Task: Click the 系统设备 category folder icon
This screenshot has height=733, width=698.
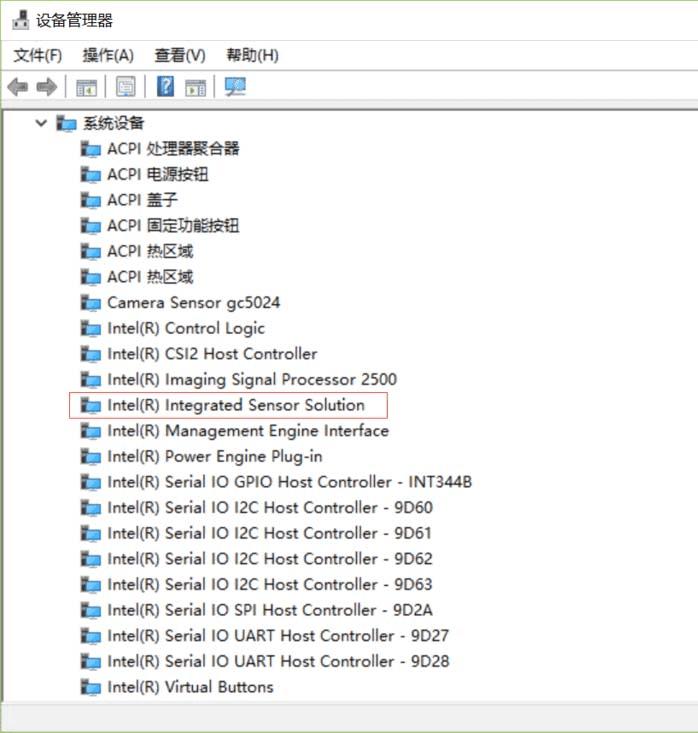Action: pyautogui.click(x=66, y=123)
